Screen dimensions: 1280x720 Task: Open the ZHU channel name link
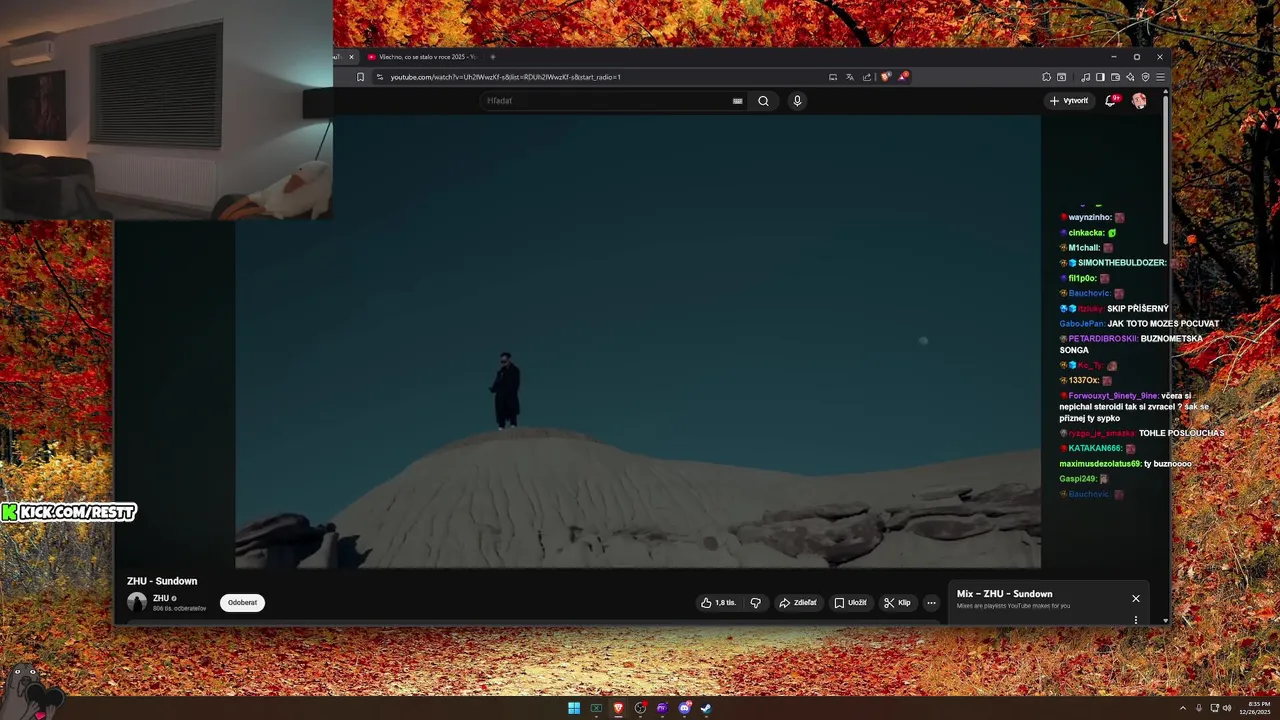[161, 598]
